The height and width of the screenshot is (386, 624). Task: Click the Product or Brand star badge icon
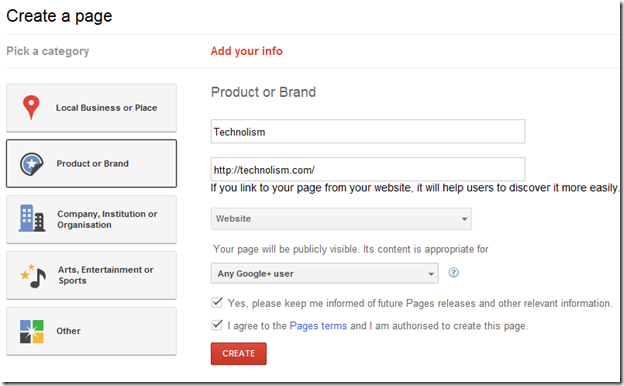coord(31,164)
